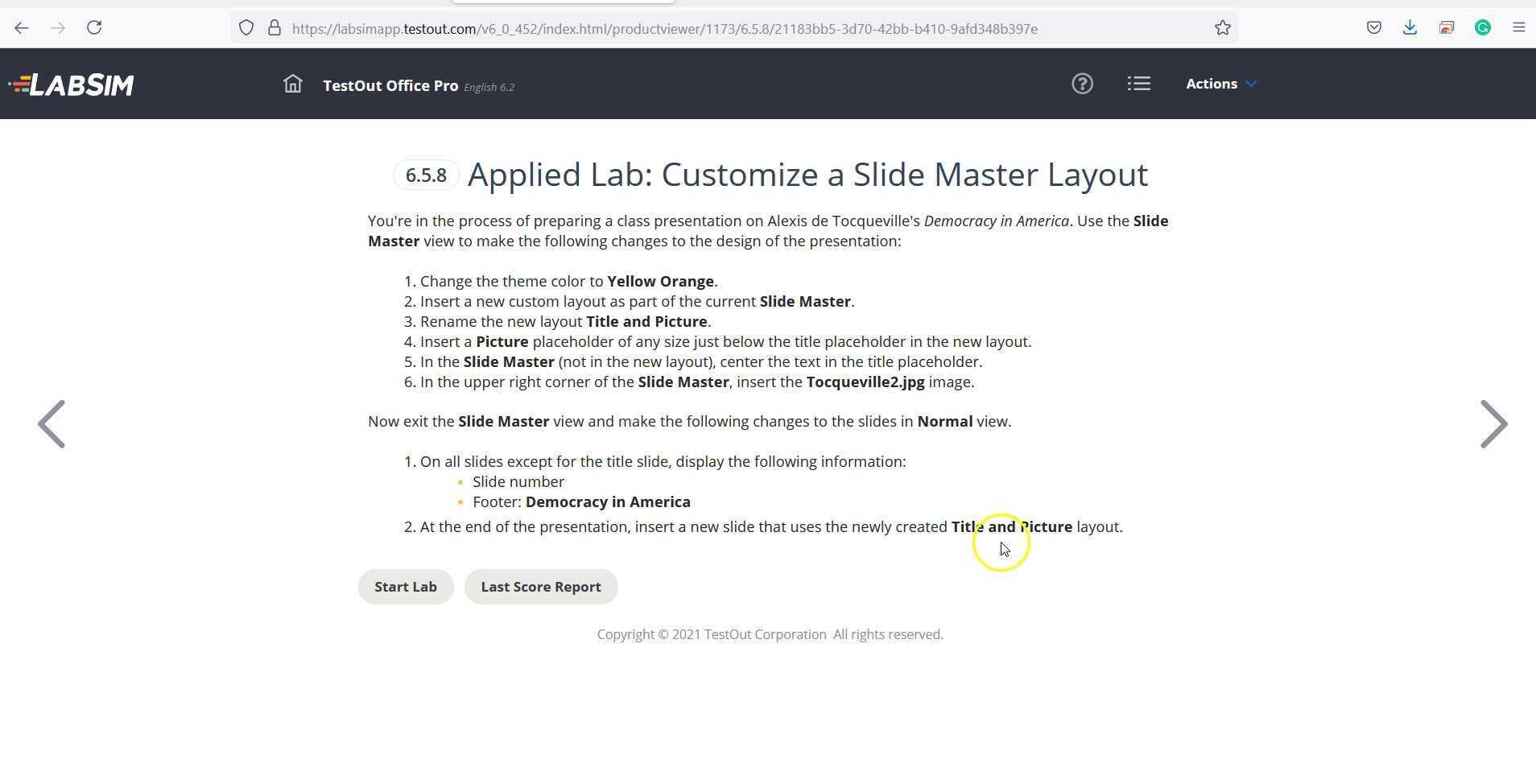The width and height of the screenshot is (1536, 784).
Task: View site security padlock info
Action: (x=275, y=28)
